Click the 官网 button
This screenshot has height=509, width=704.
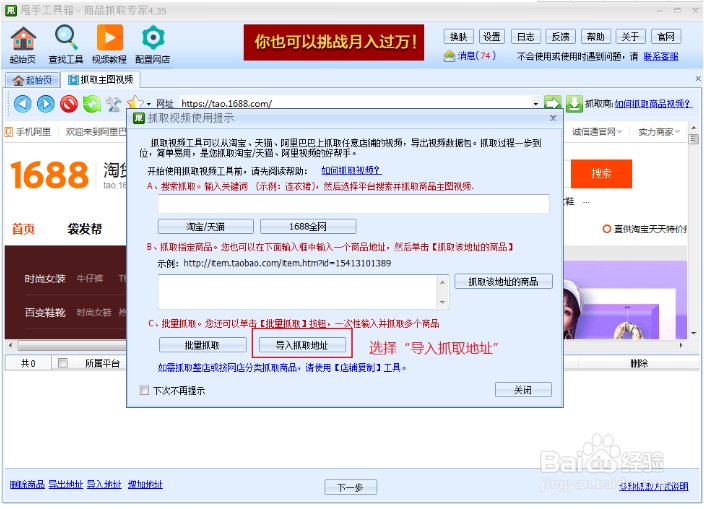pos(665,37)
